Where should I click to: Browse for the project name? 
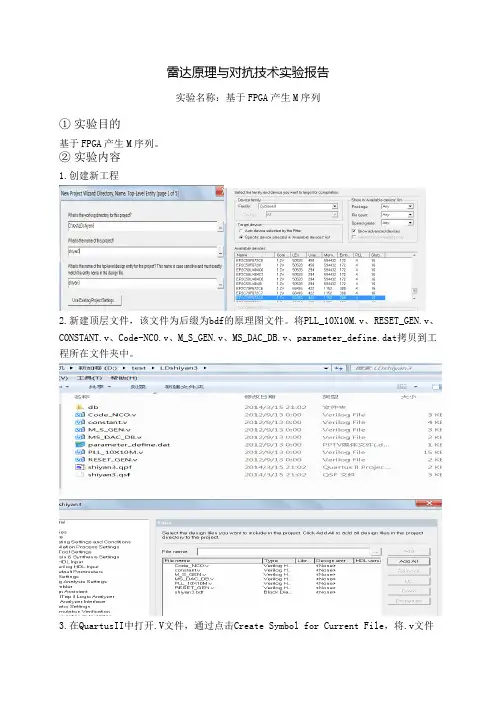coord(220,253)
